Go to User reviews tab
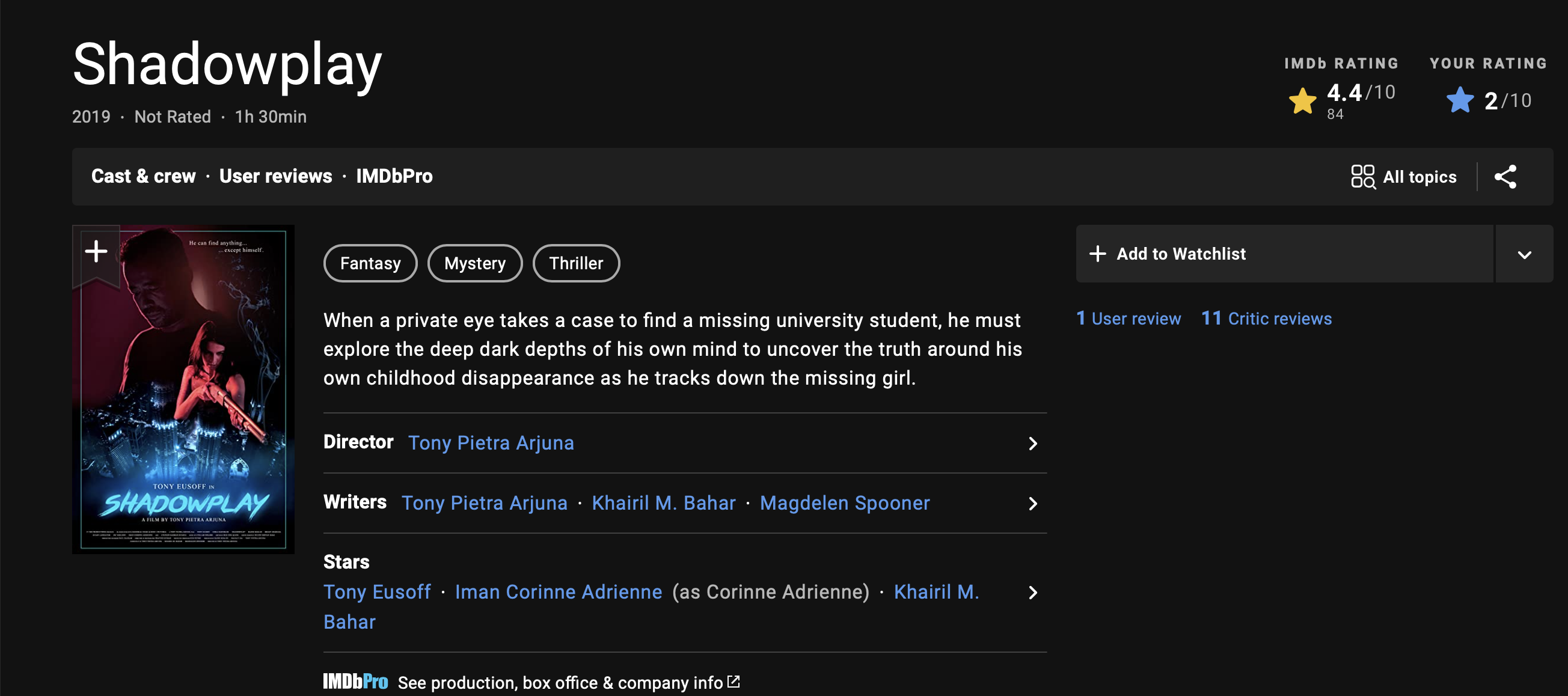Viewport: 1568px width, 696px height. tap(276, 177)
